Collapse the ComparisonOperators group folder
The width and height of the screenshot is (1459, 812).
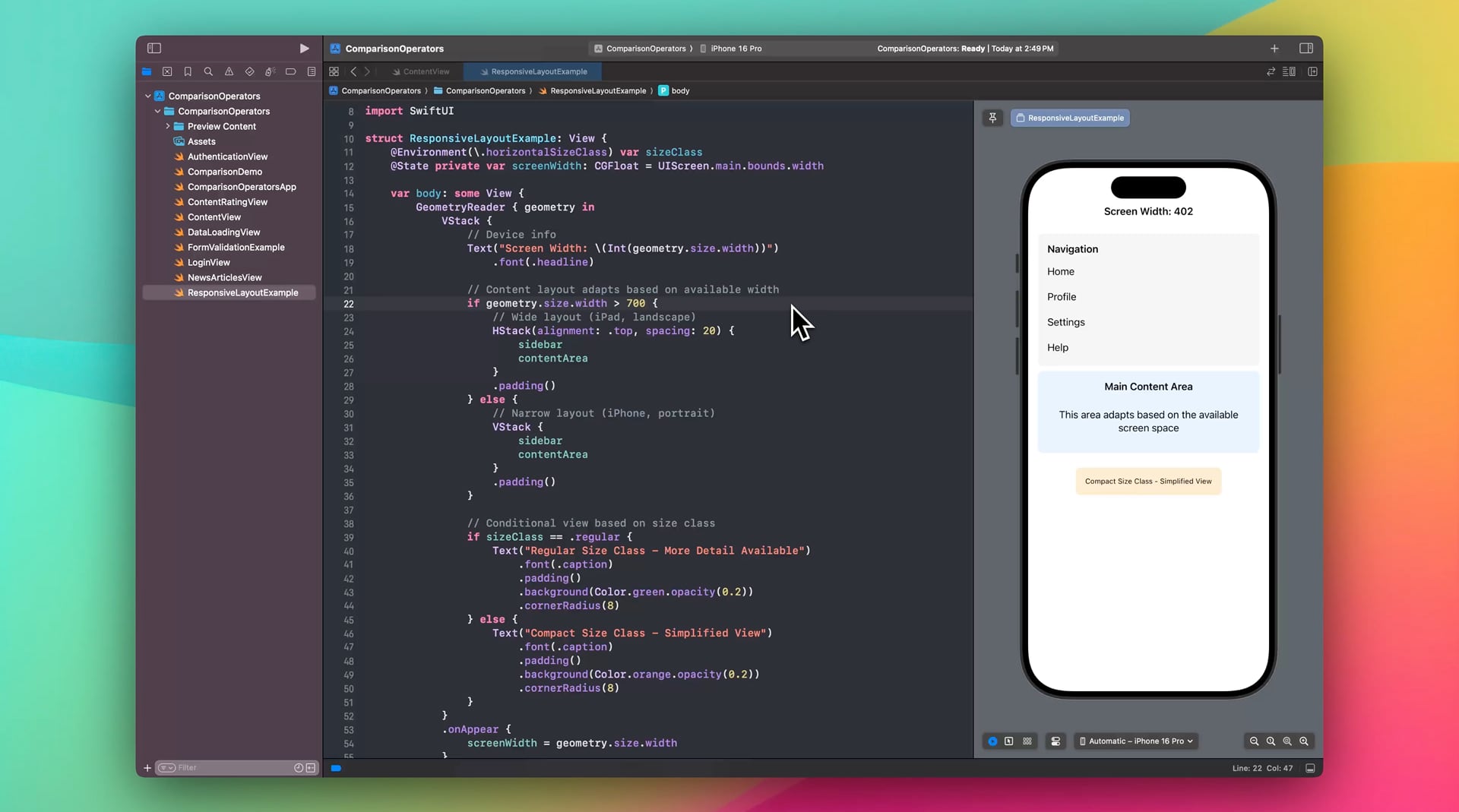tap(158, 112)
